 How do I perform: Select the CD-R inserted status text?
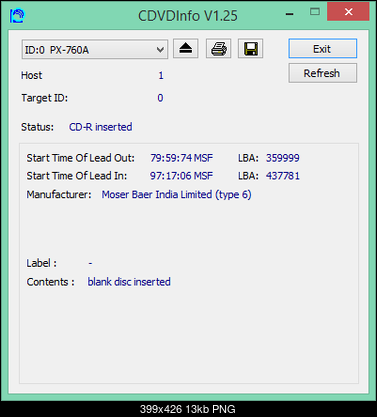pos(101,127)
